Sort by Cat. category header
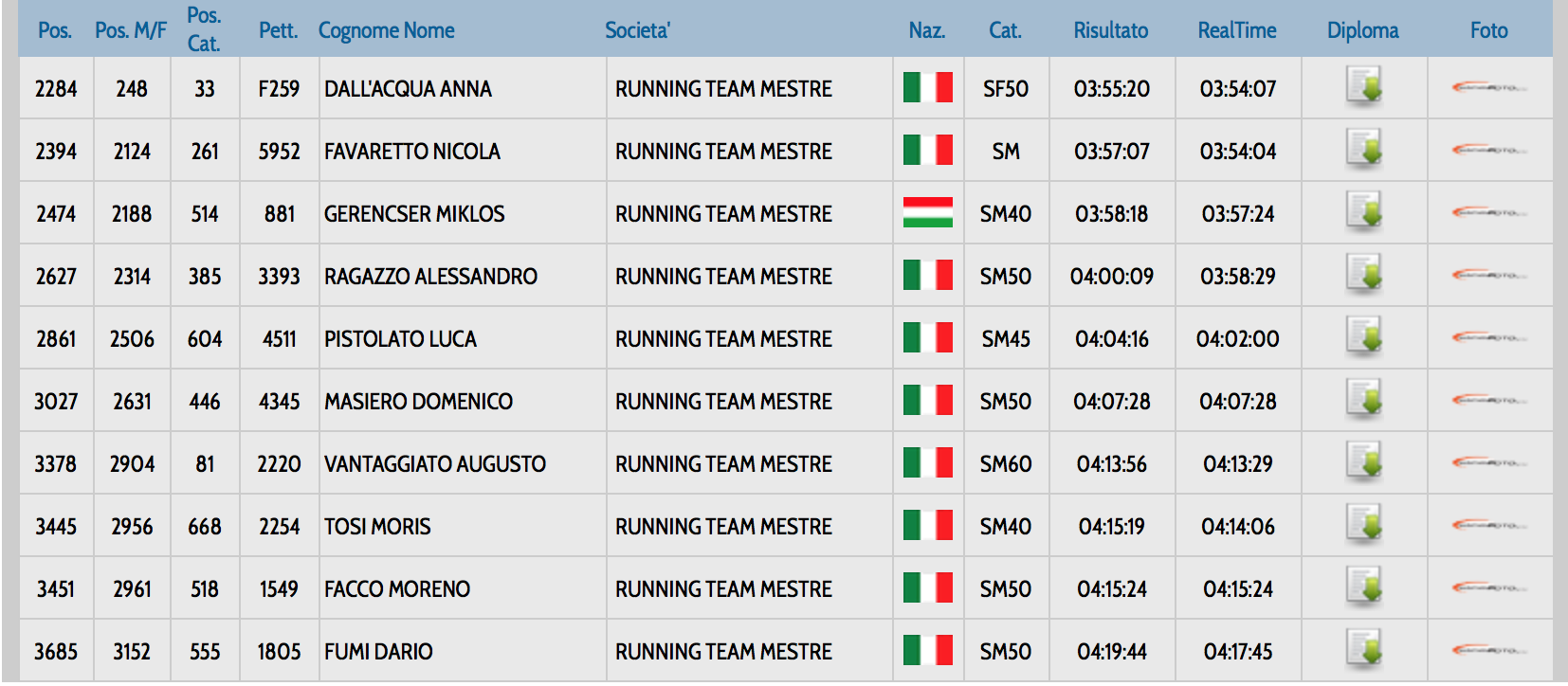Viewport: 1568px width, 686px height. pos(1005,30)
